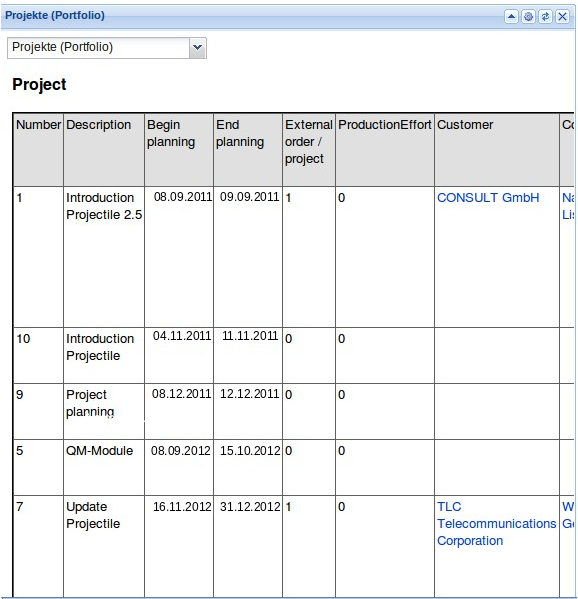578x599 pixels.
Task: Click the Number column header
Action: click(38, 149)
